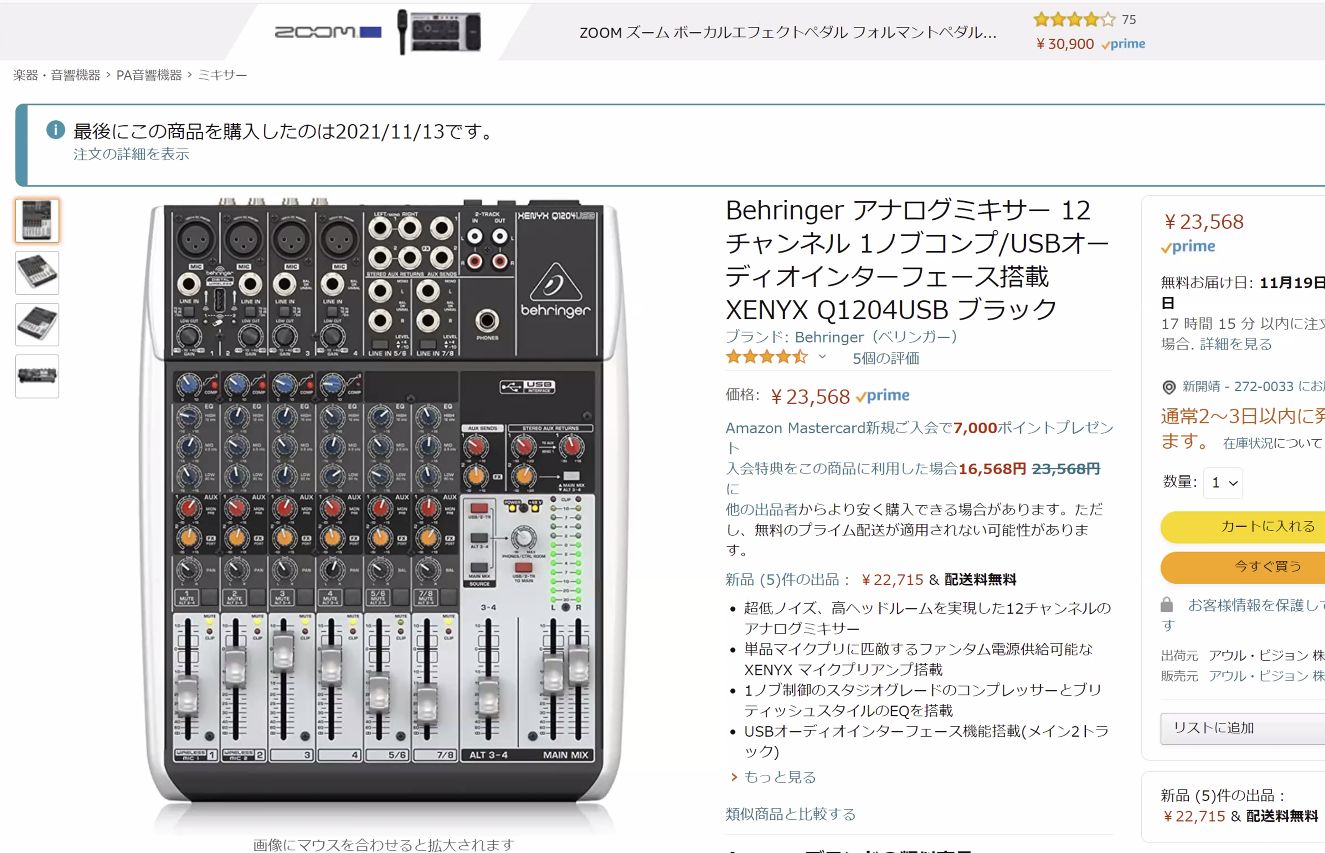Click the product title Behringer アナログミキサー
Viewport: 1325px width, 853px height.
918,259
